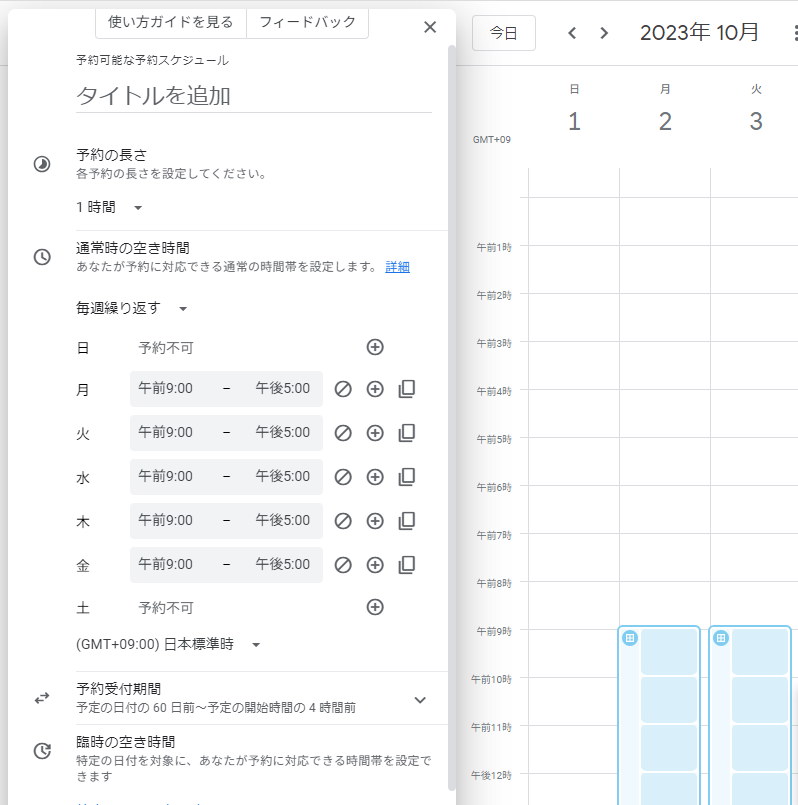Copy Friday (金) hours to all days
Viewport: 798px width, 805px height.
tap(407, 565)
